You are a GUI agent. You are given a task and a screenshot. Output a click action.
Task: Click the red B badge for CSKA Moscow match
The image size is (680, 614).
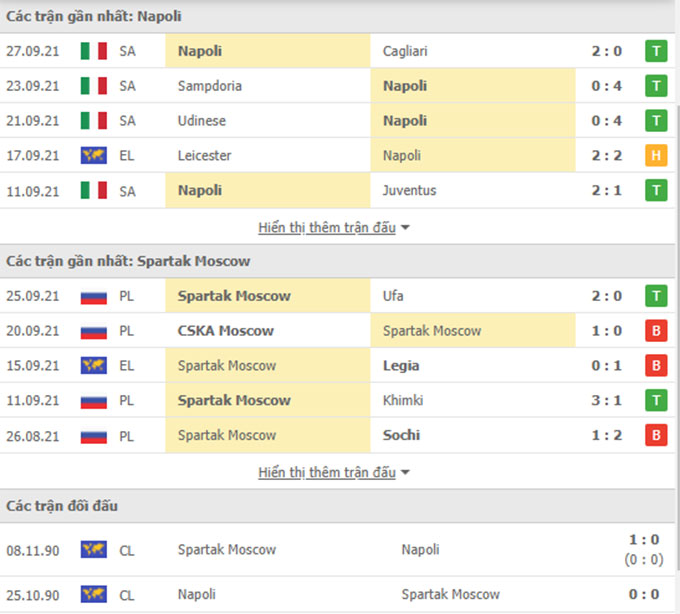click(x=656, y=331)
